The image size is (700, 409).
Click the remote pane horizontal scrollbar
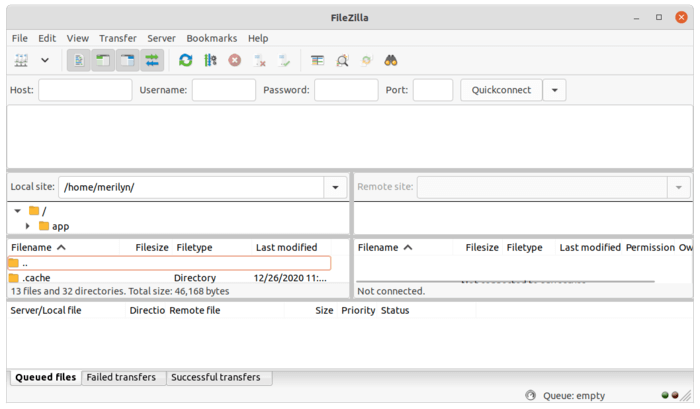tap(505, 281)
